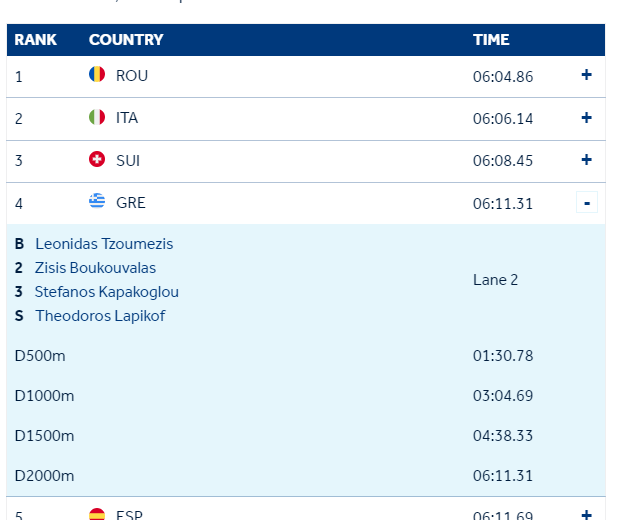Click the TIME column header
The width and height of the screenshot is (617, 520).
point(491,40)
